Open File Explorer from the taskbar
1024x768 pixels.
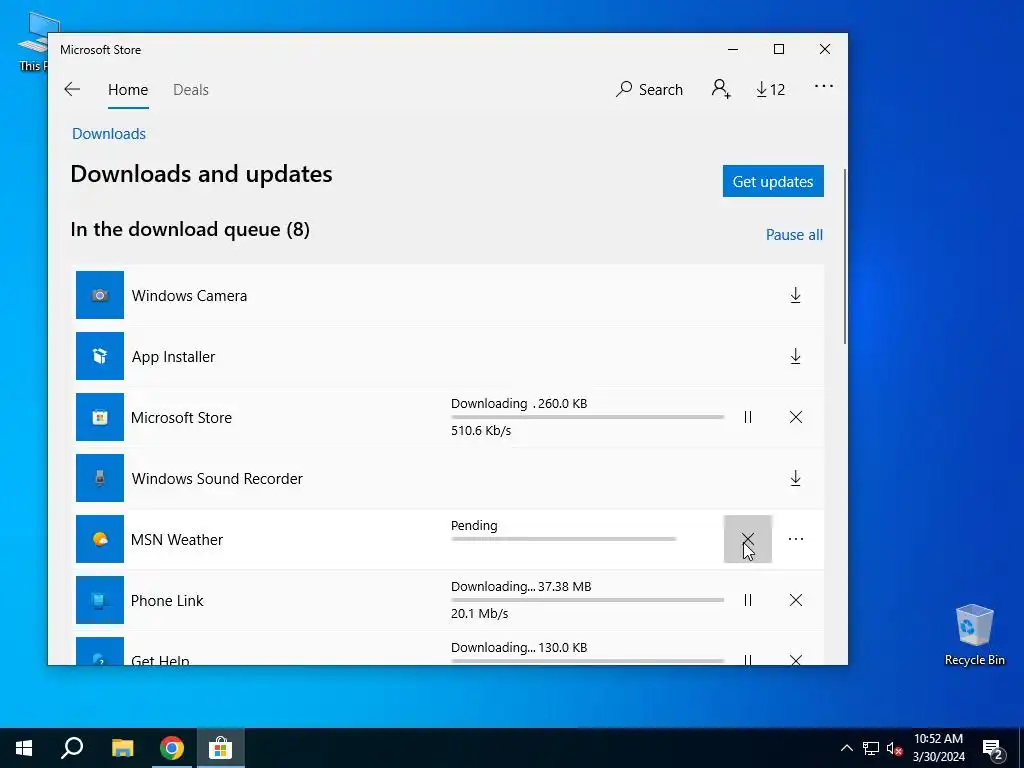pyautogui.click(x=122, y=748)
